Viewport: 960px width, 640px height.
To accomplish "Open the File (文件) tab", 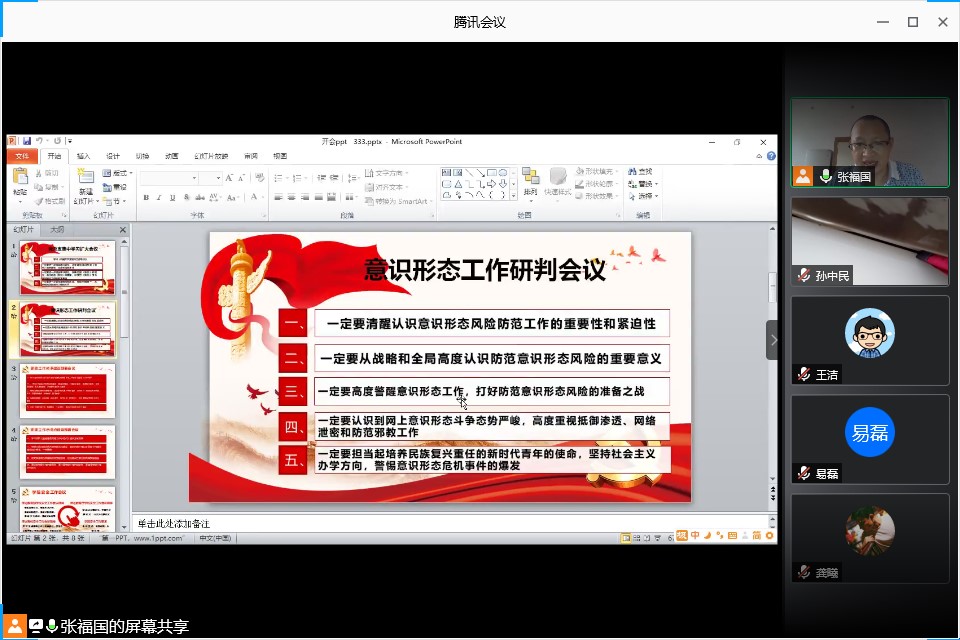I will tap(22, 156).
